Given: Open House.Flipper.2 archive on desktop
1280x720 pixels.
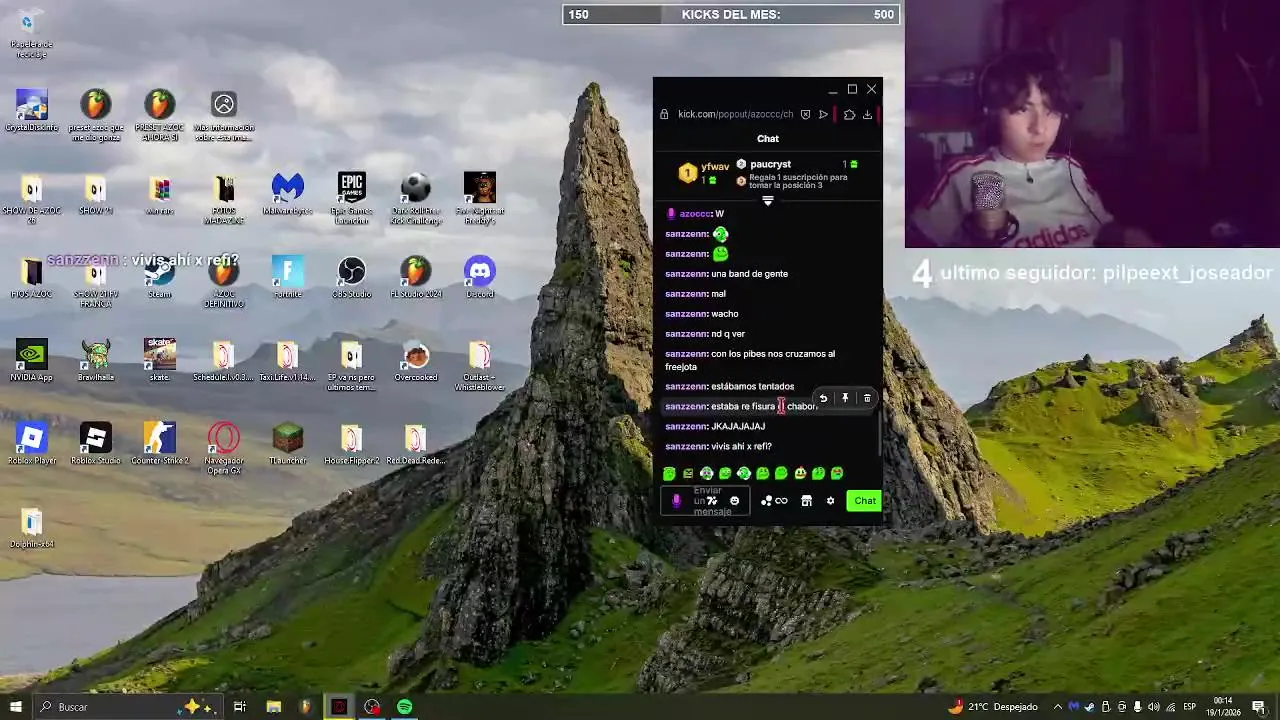Looking at the screenshot, I should click(x=351, y=443).
